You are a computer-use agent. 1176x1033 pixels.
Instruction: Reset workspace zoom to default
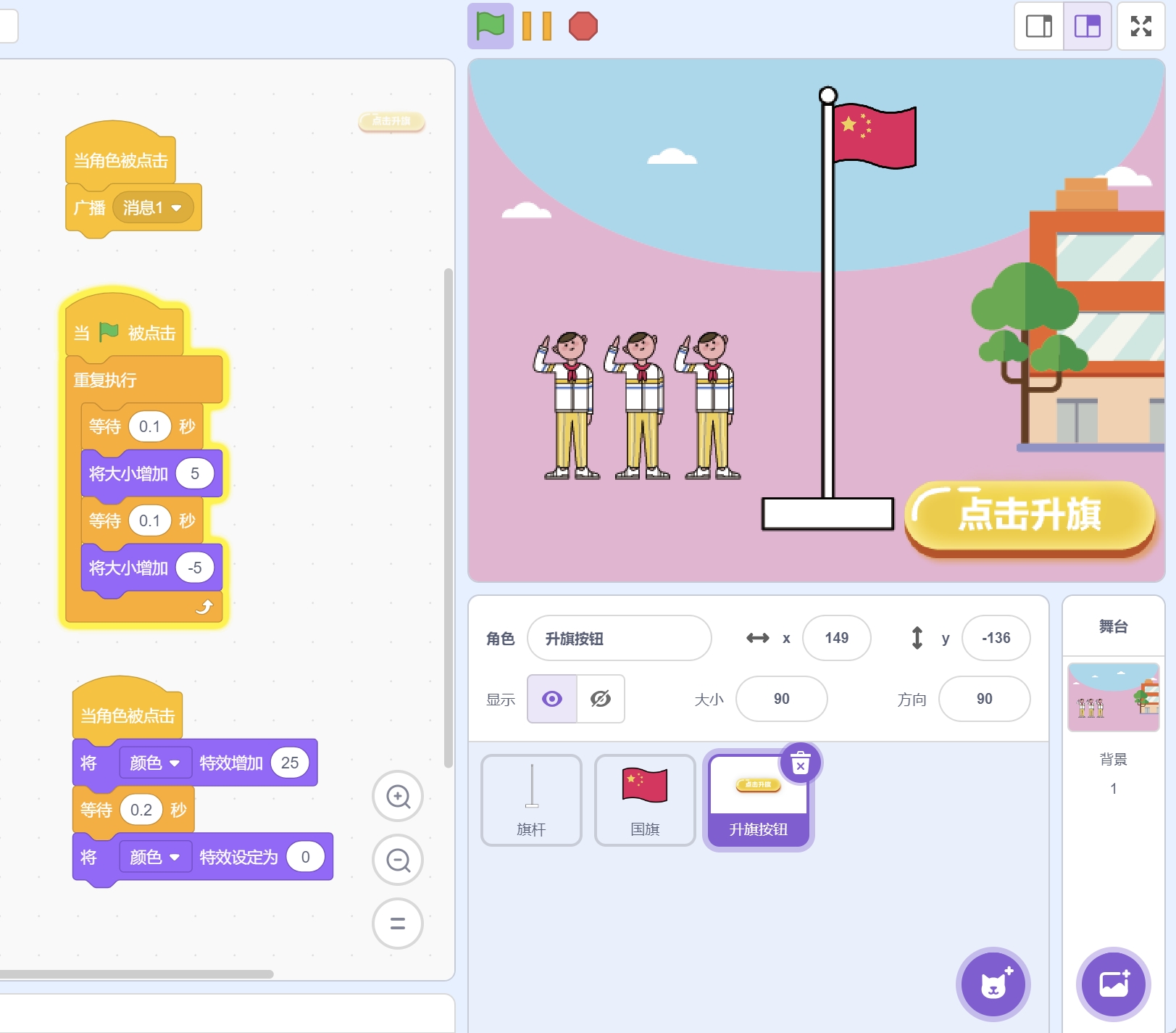[x=398, y=924]
